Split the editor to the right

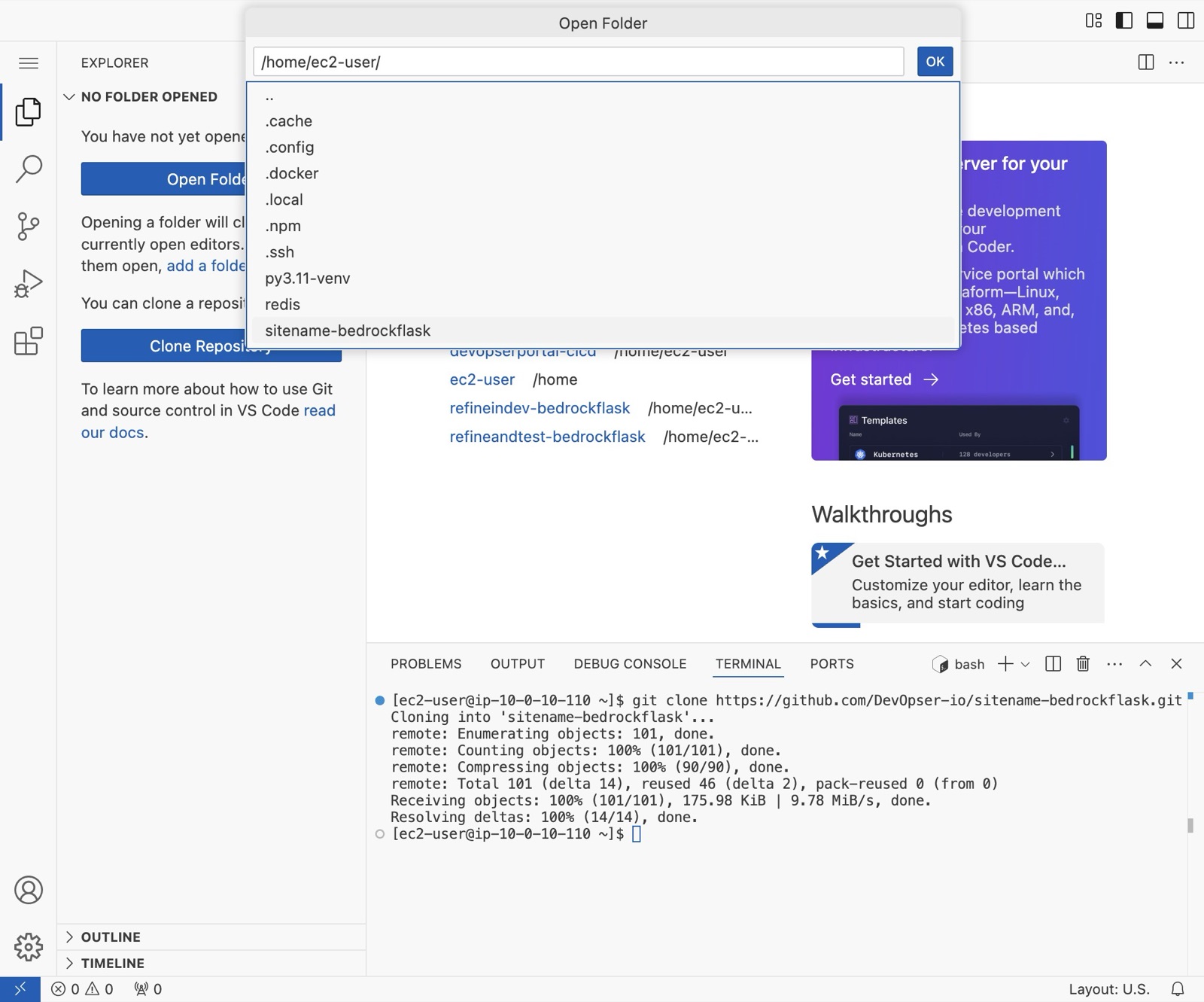(1146, 62)
